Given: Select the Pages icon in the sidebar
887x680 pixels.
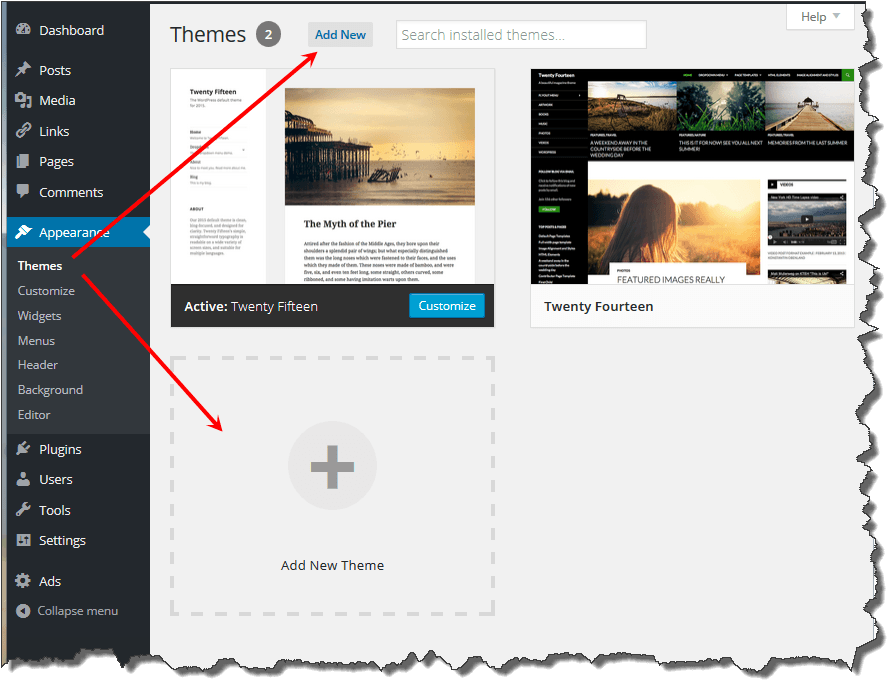Looking at the screenshot, I should click(22, 161).
